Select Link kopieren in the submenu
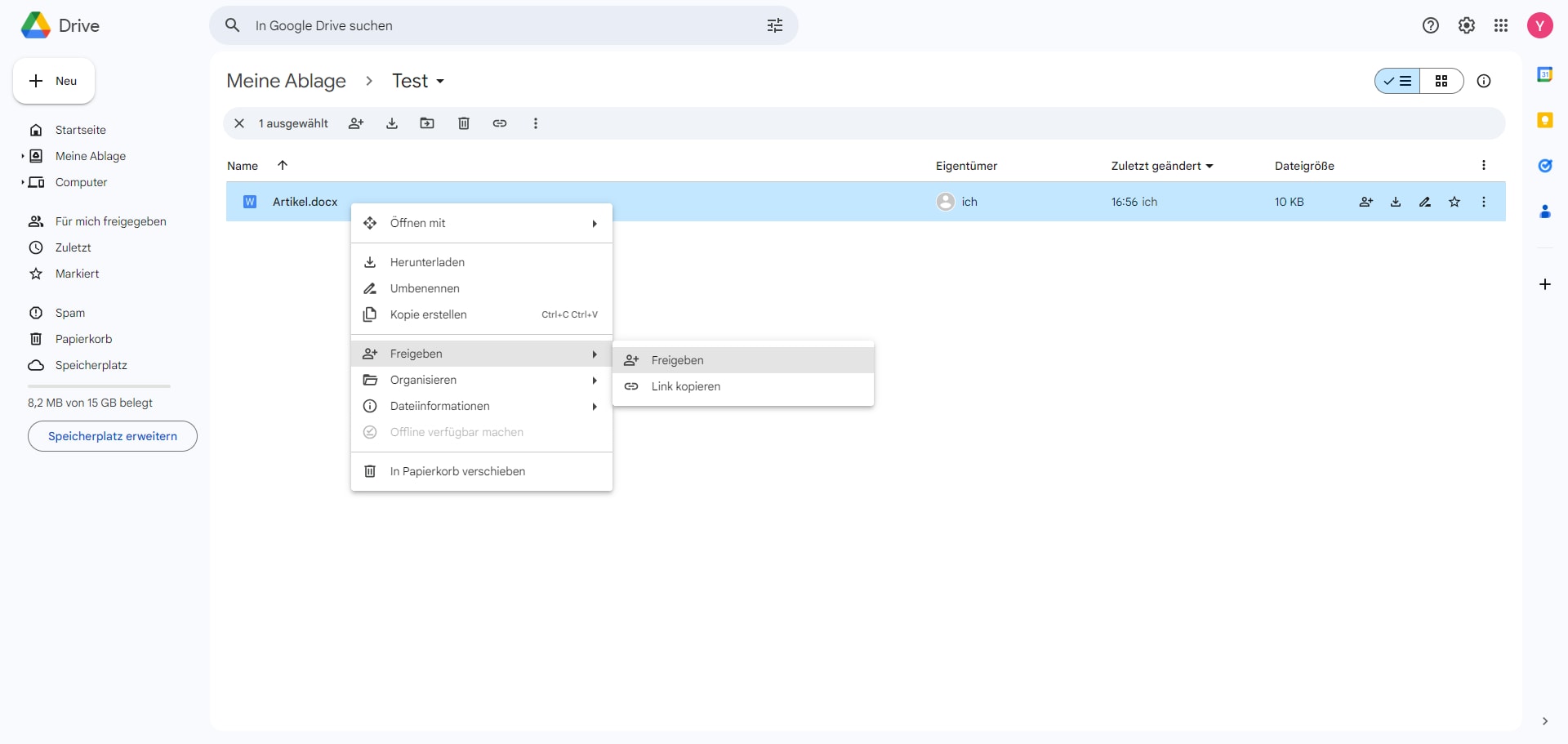Viewport: 1568px width, 744px height. tap(743, 386)
